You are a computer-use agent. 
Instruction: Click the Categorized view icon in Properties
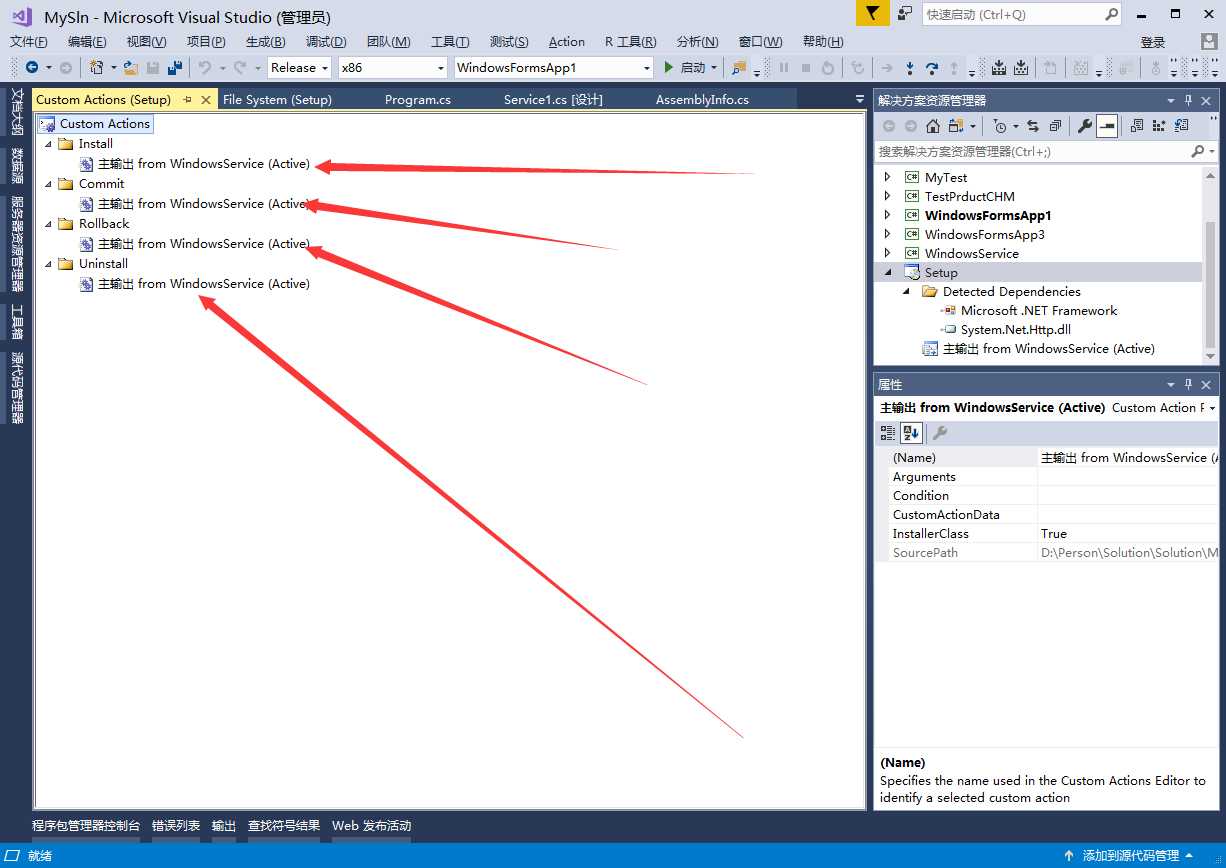(x=887, y=433)
